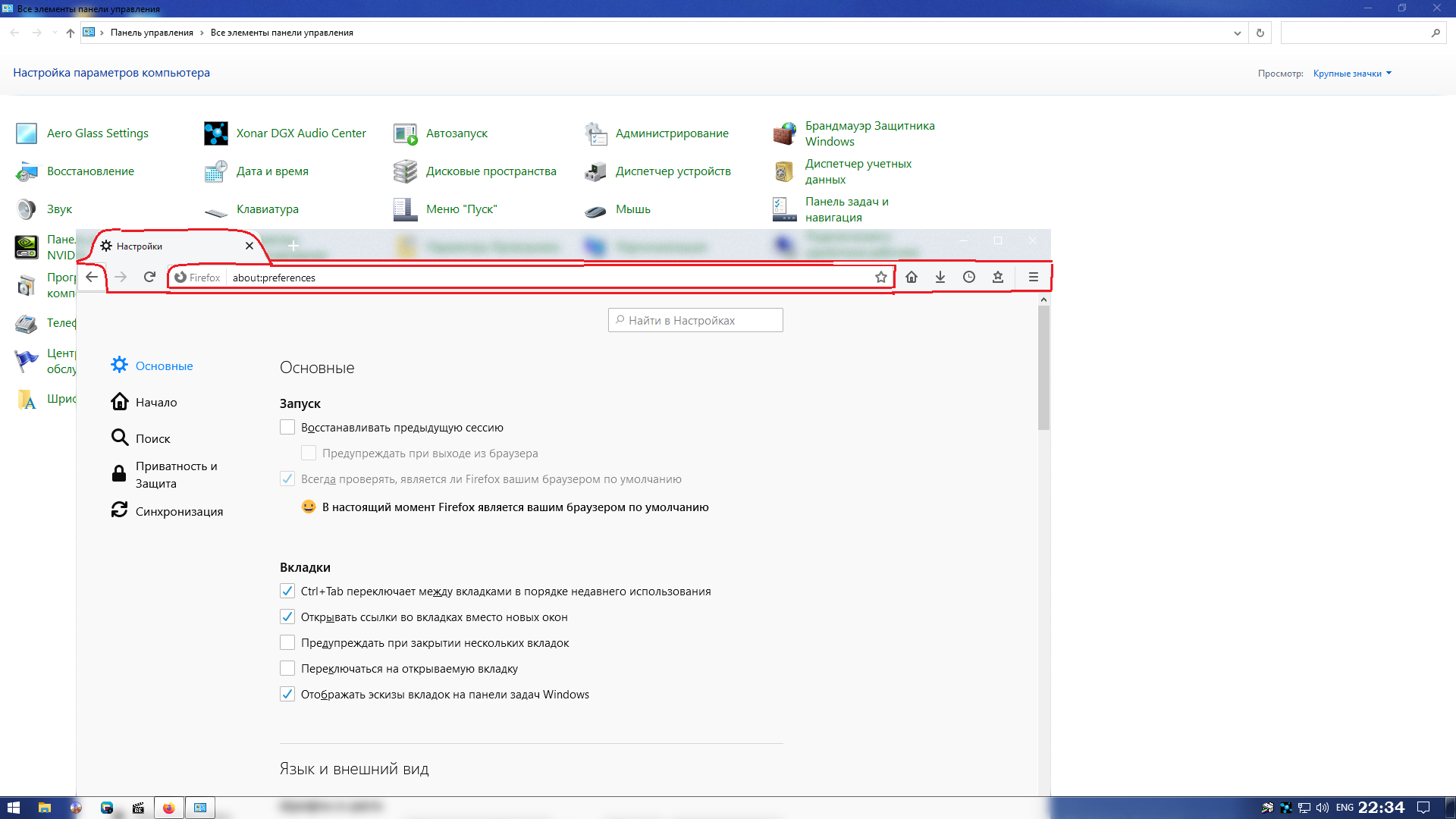Open the Firefox hamburger menu
The height and width of the screenshot is (819, 1456).
point(1033,277)
